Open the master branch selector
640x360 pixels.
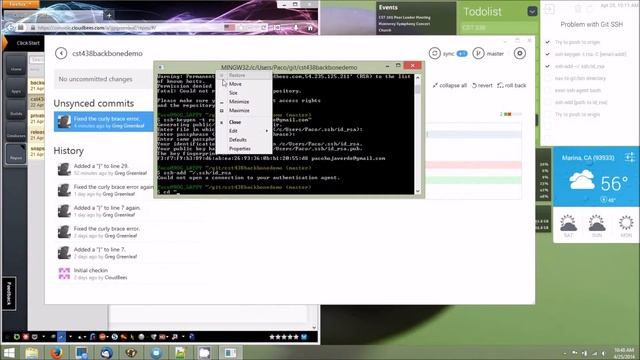coord(488,53)
